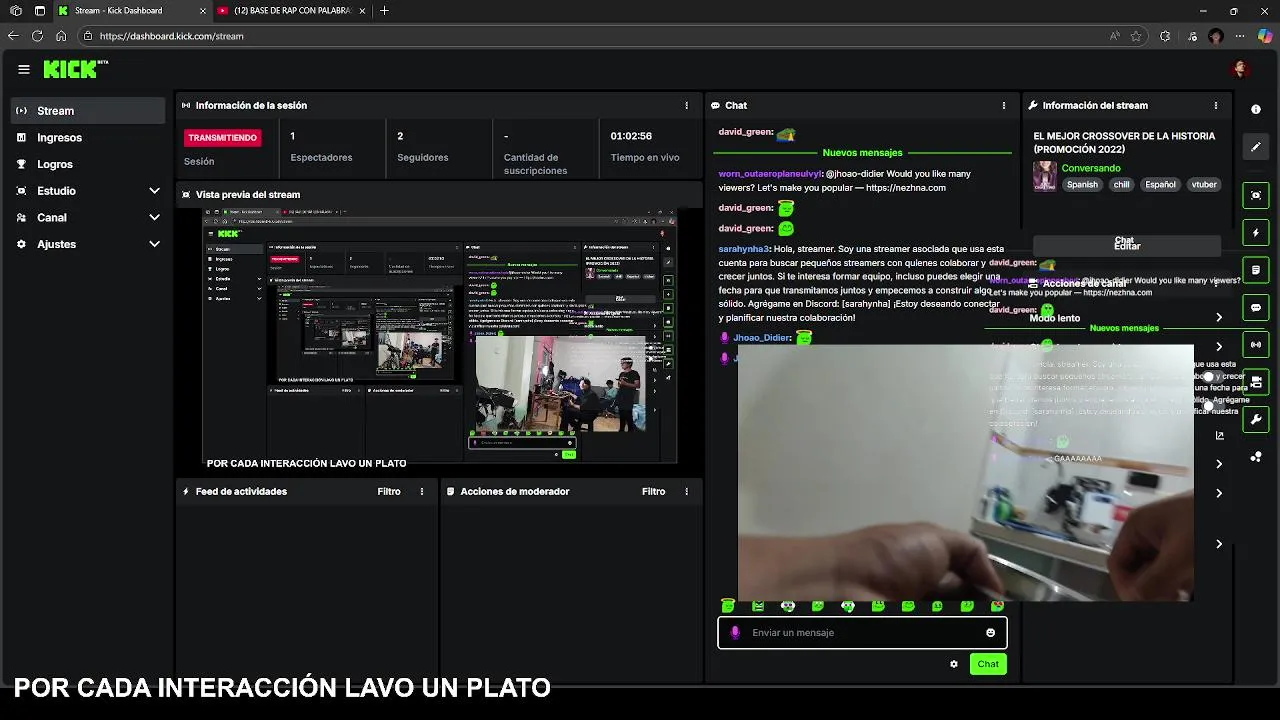Click the Conversando category link

coord(1091,168)
